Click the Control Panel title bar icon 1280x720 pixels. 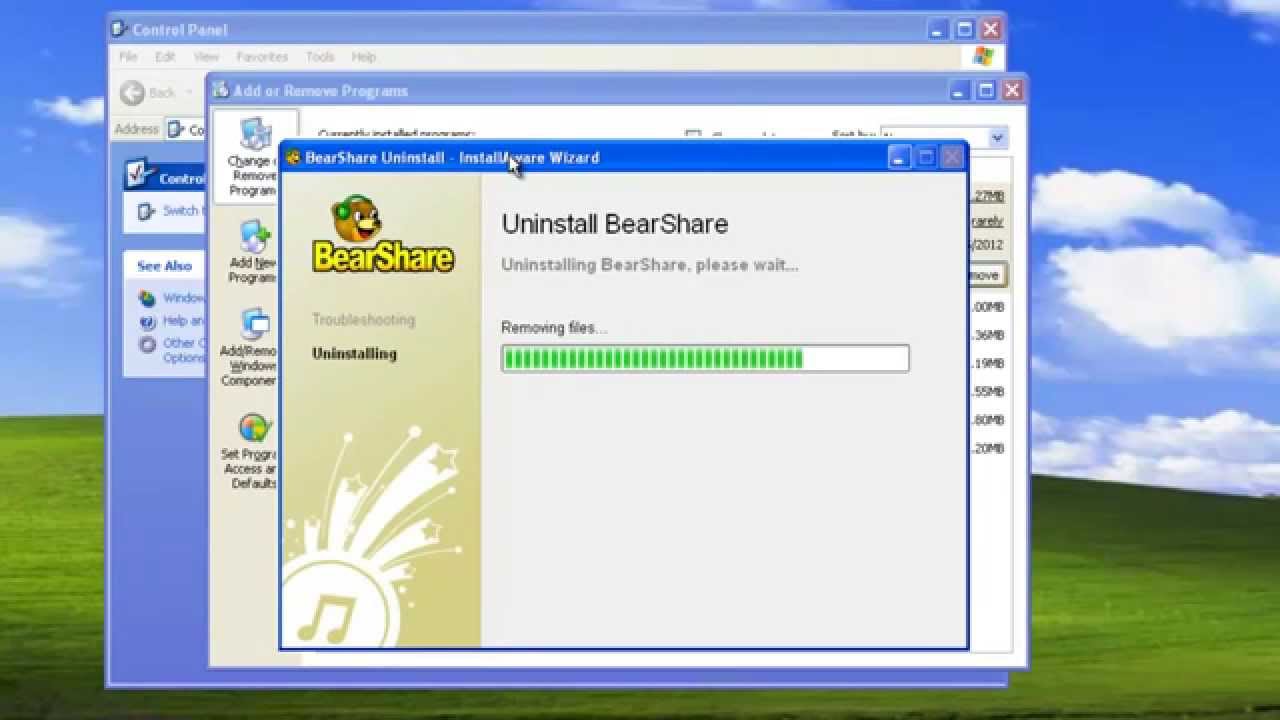click(x=120, y=29)
